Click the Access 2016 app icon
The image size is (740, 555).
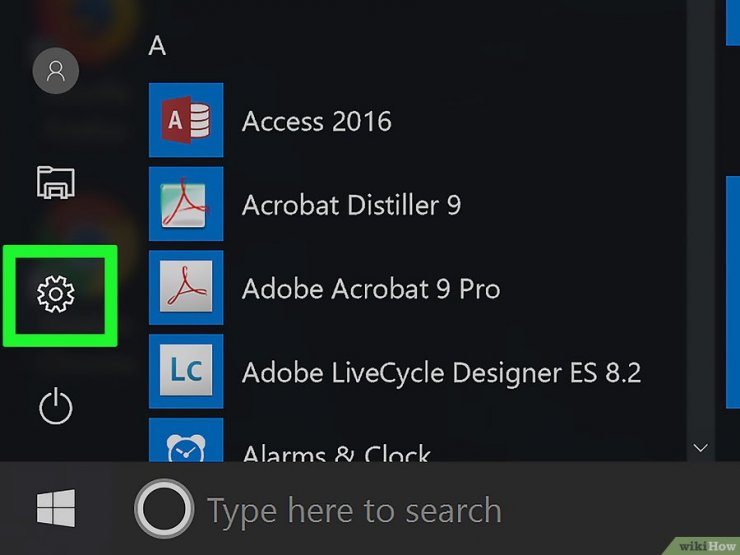[186, 120]
